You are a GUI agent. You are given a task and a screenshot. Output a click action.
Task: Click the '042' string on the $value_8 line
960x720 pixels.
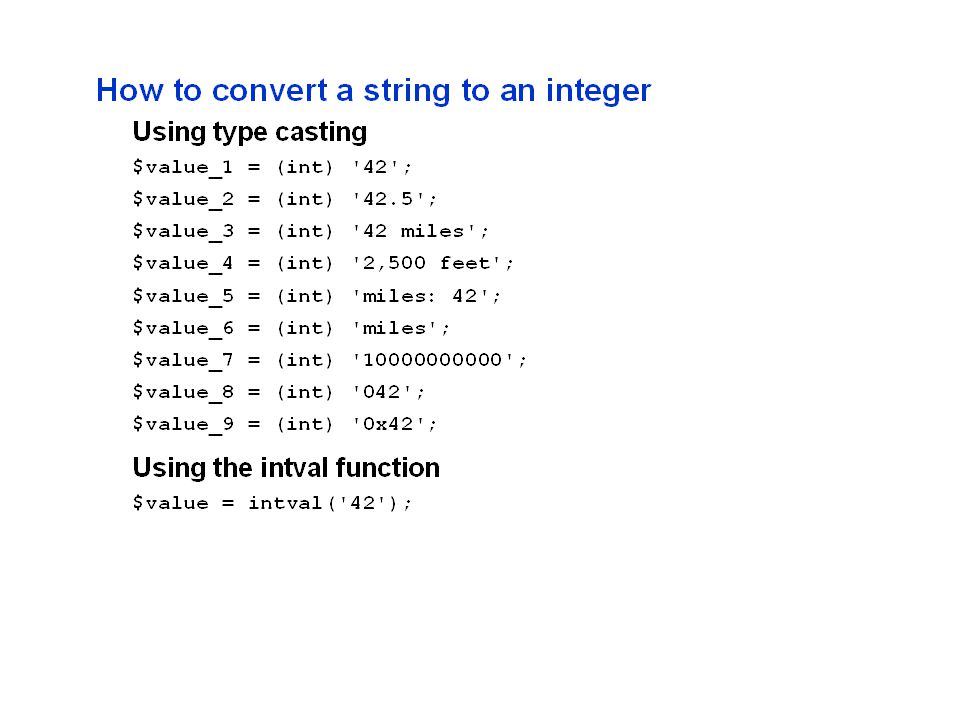(x=382, y=391)
